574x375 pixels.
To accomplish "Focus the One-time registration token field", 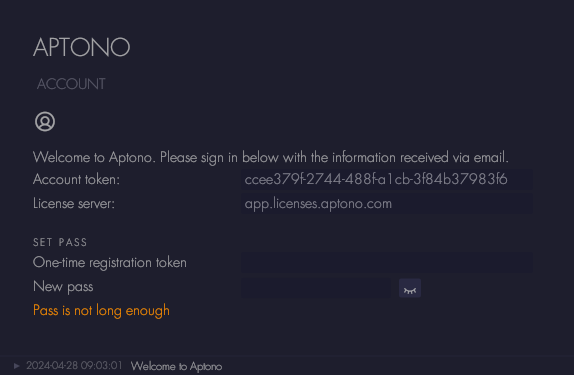I will pos(387,263).
